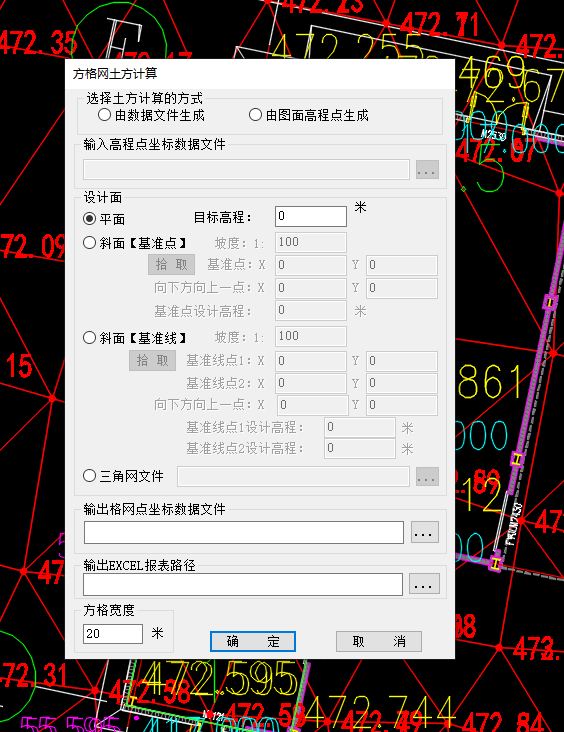Click 基准点设计高程 input field
The height and width of the screenshot is (732, 564).
point(310,310)
